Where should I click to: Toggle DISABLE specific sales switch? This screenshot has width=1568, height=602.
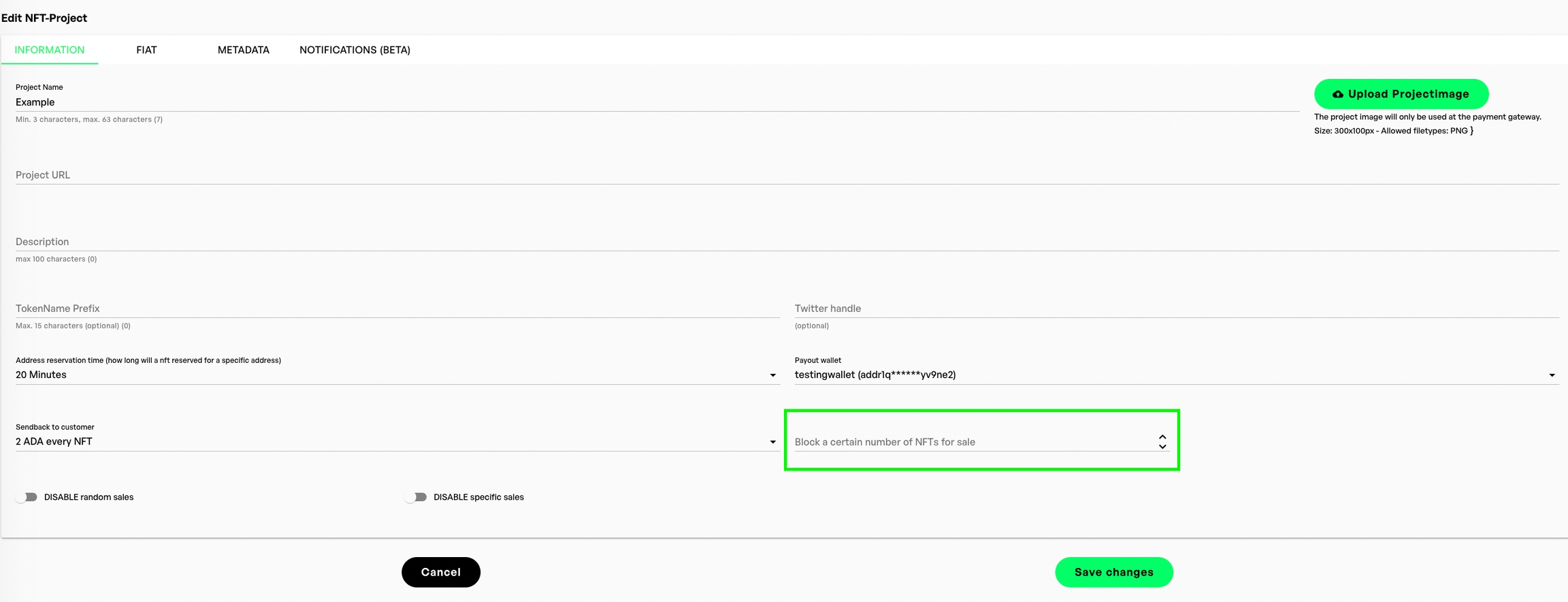coord(416,497)
